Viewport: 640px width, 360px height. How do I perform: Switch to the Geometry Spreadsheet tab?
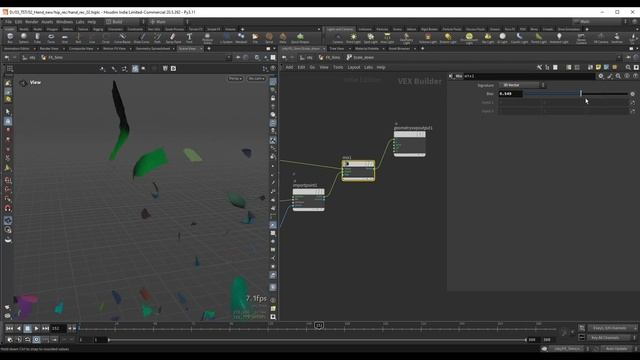[x=153, y=49]
